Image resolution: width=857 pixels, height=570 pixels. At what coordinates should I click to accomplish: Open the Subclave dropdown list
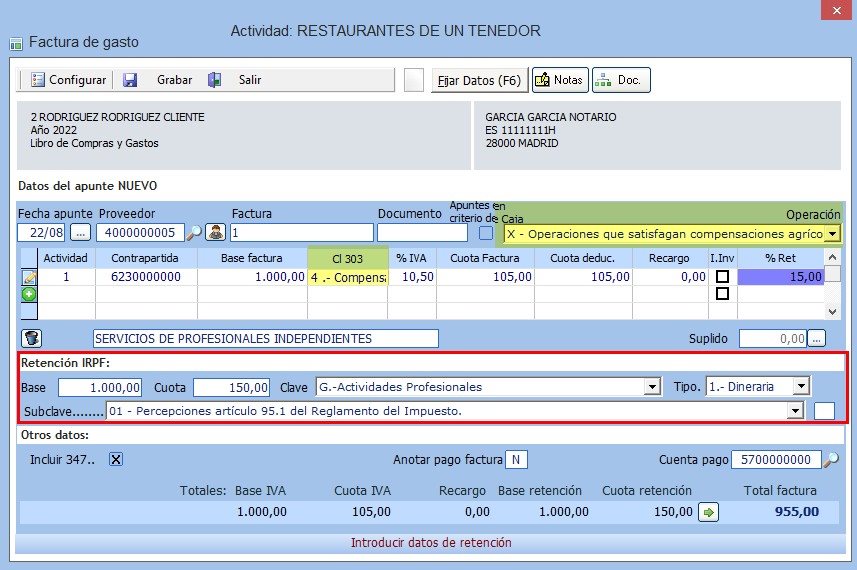[x=796, y=411]
